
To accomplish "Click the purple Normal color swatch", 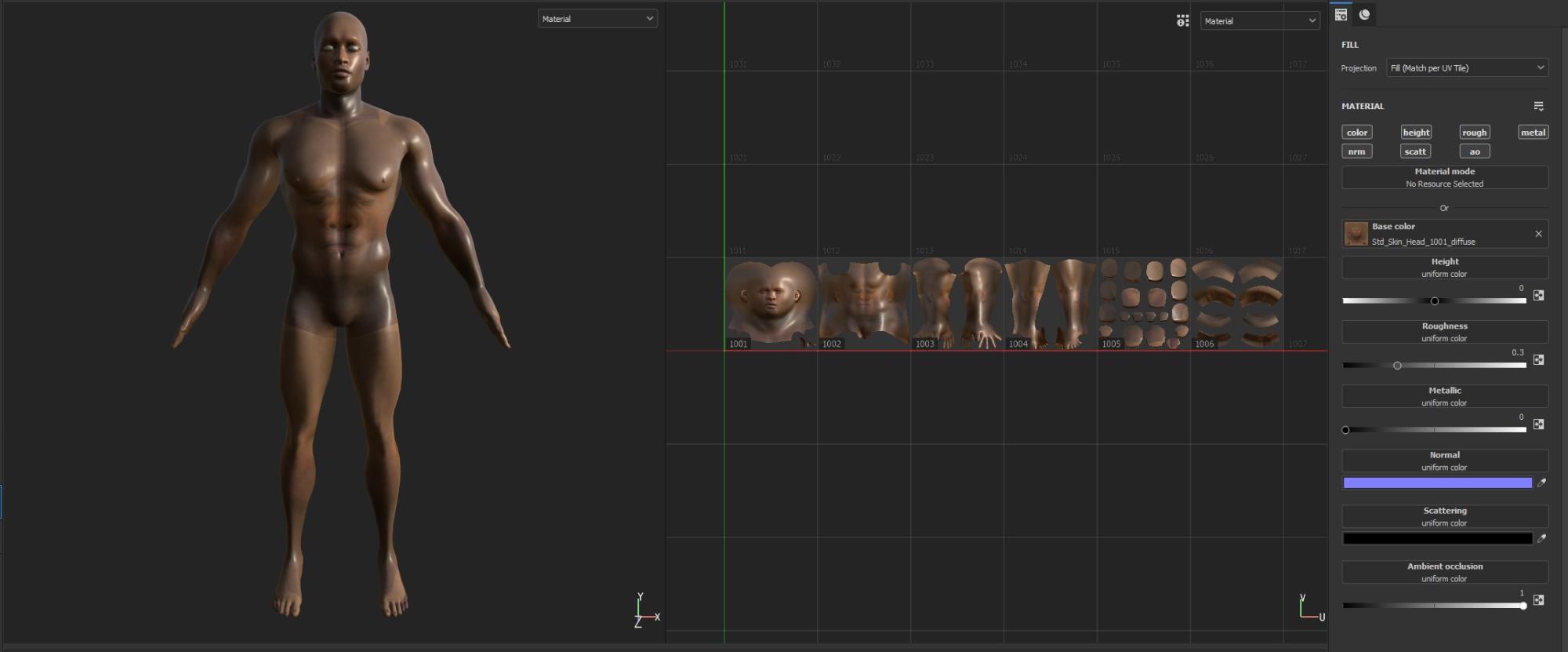I will (1437, 483).
